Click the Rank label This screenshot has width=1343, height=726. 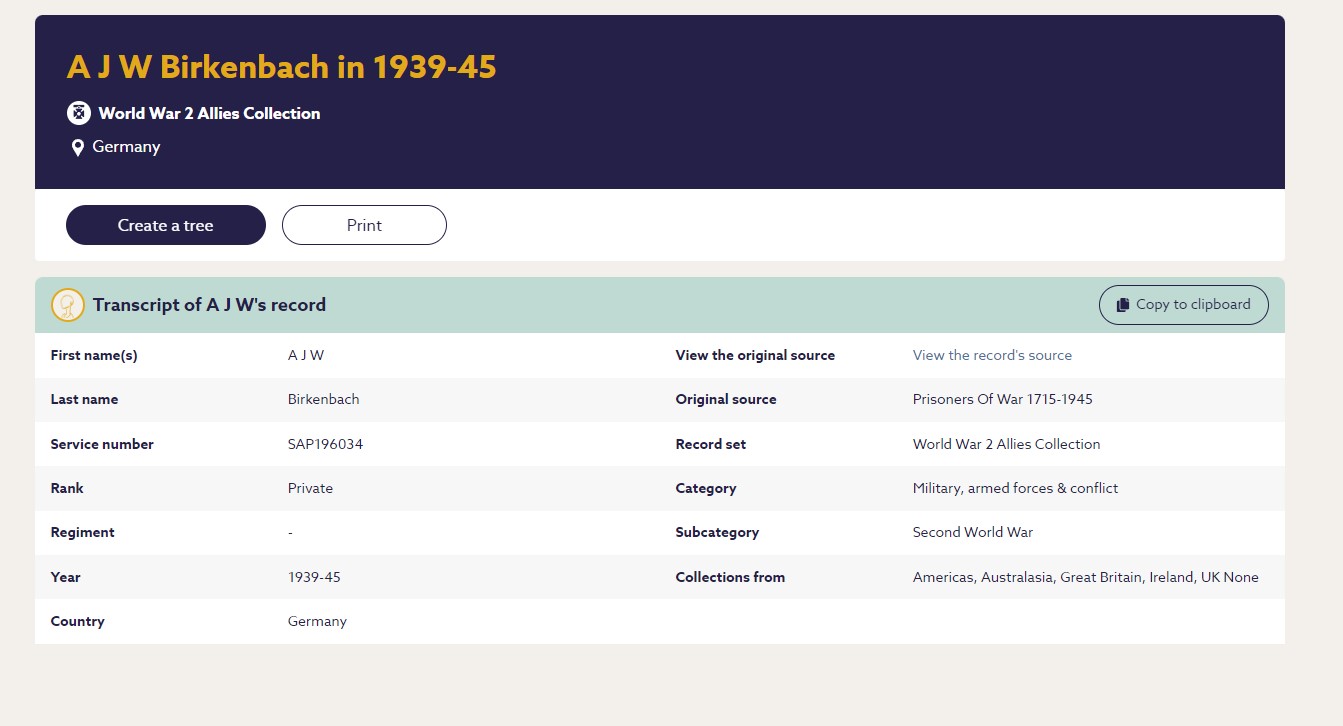[x=67, y=488]
